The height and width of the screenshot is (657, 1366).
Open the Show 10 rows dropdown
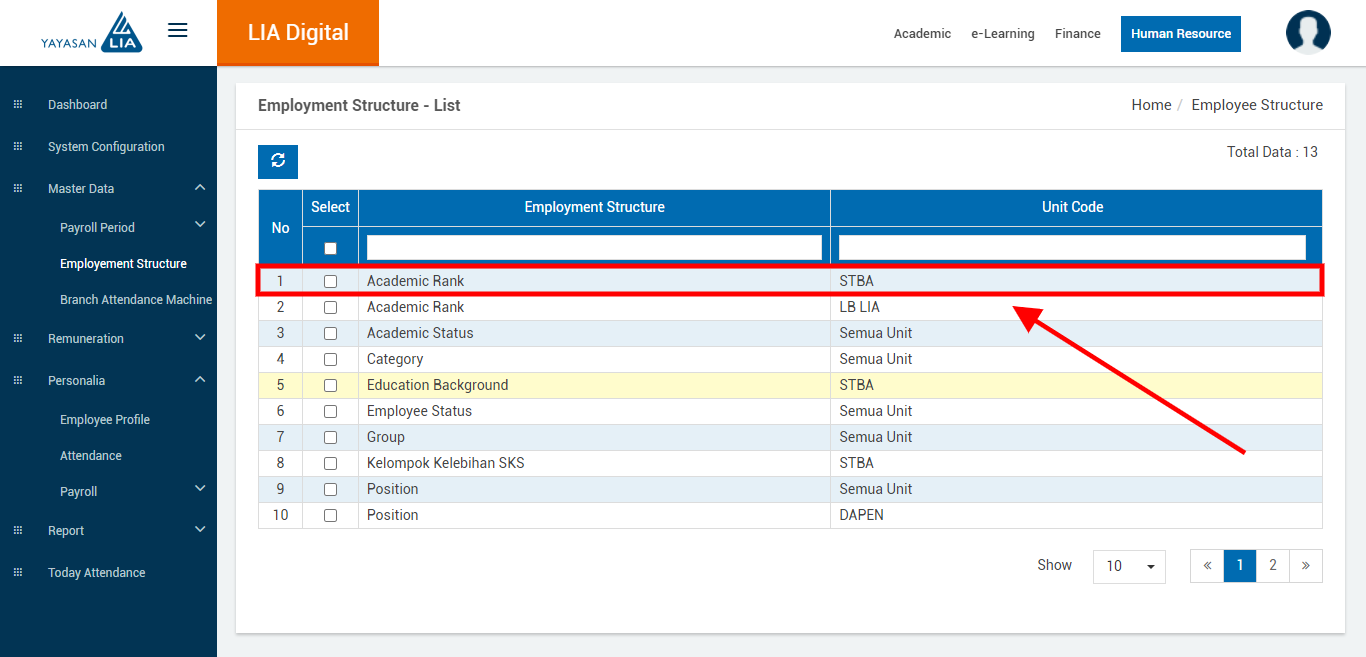click(x=1129, y=566)
